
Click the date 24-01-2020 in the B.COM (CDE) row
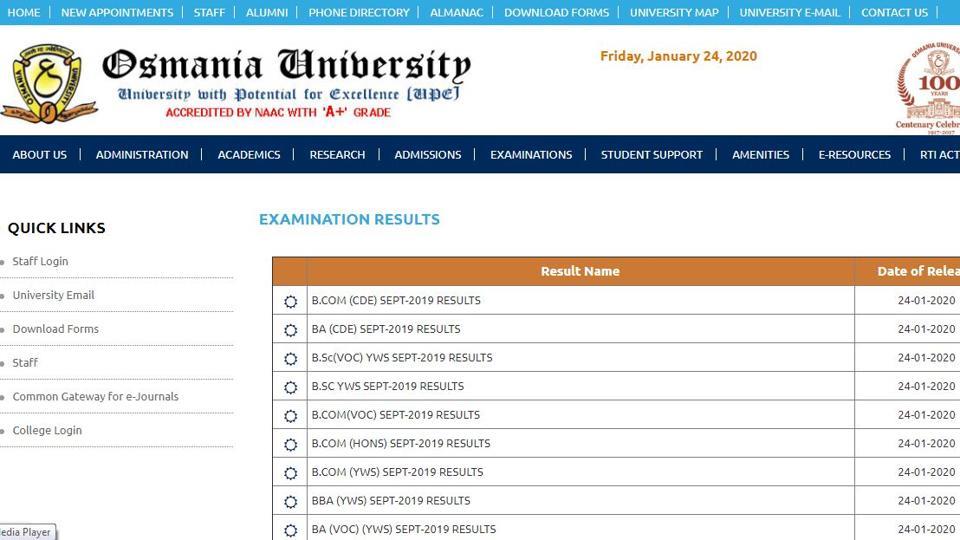pyautogui.click(x=926, y=301)
